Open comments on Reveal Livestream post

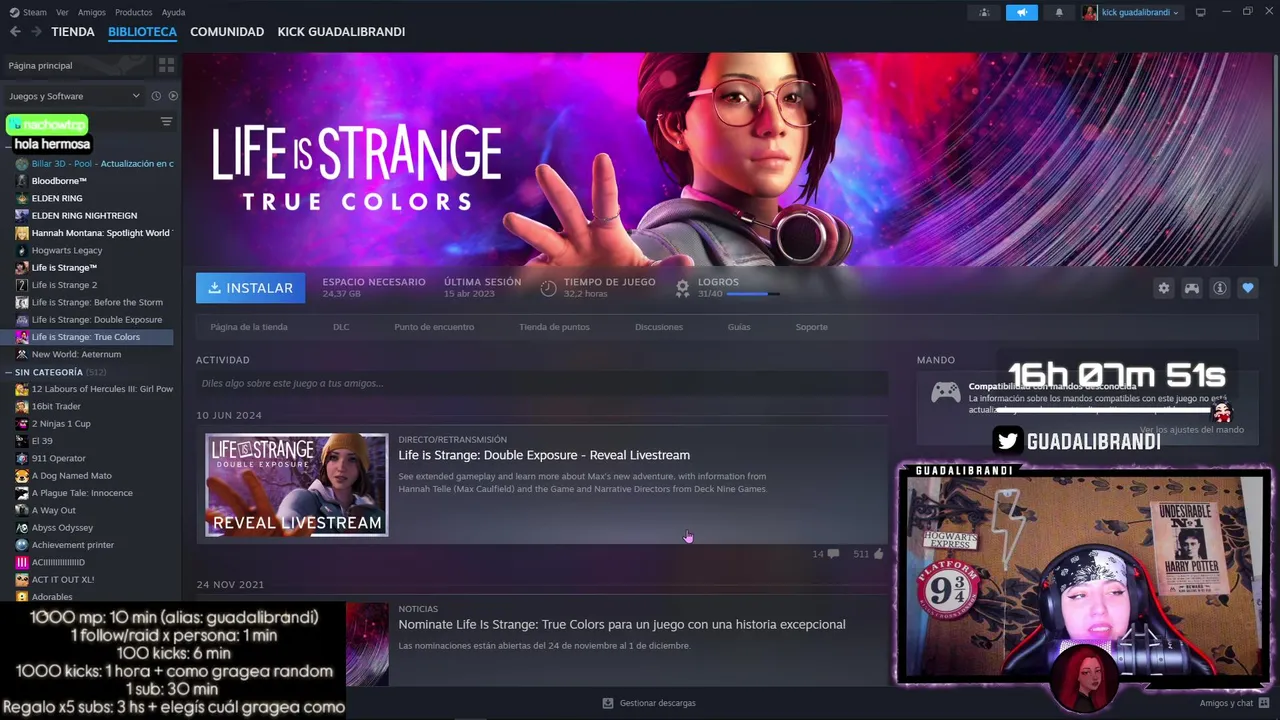click(833, 553)
